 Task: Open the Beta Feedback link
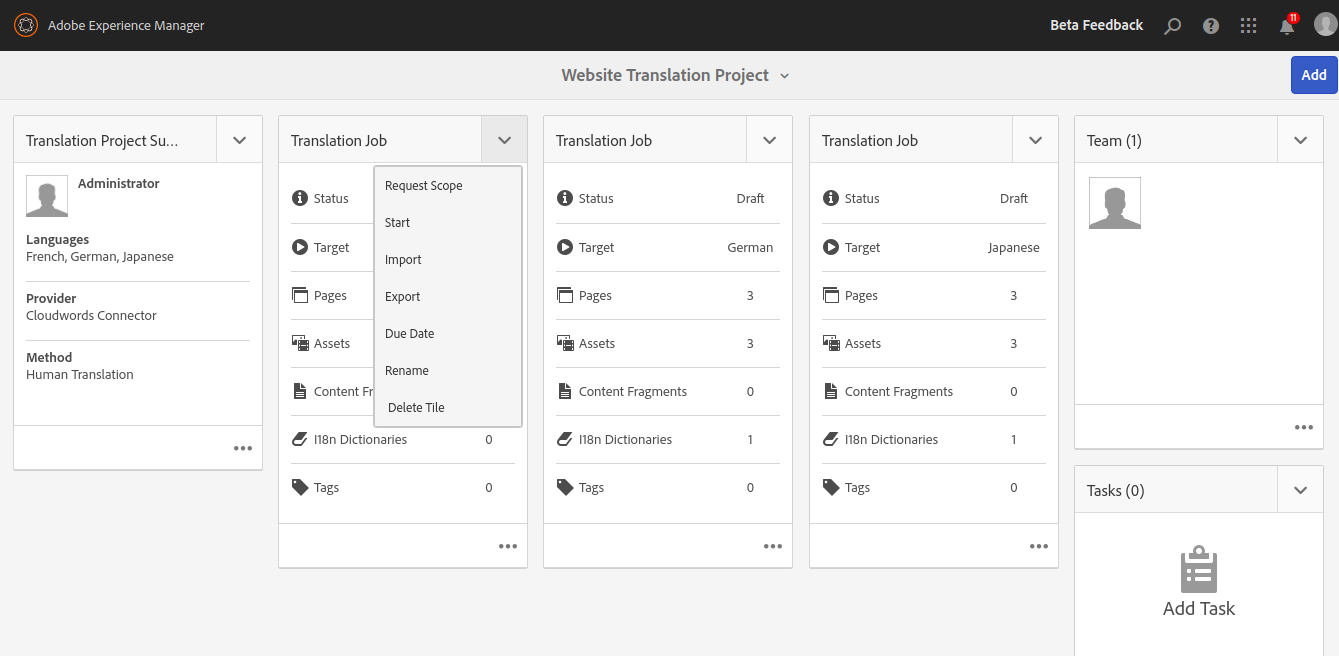tap(1096, 25)
